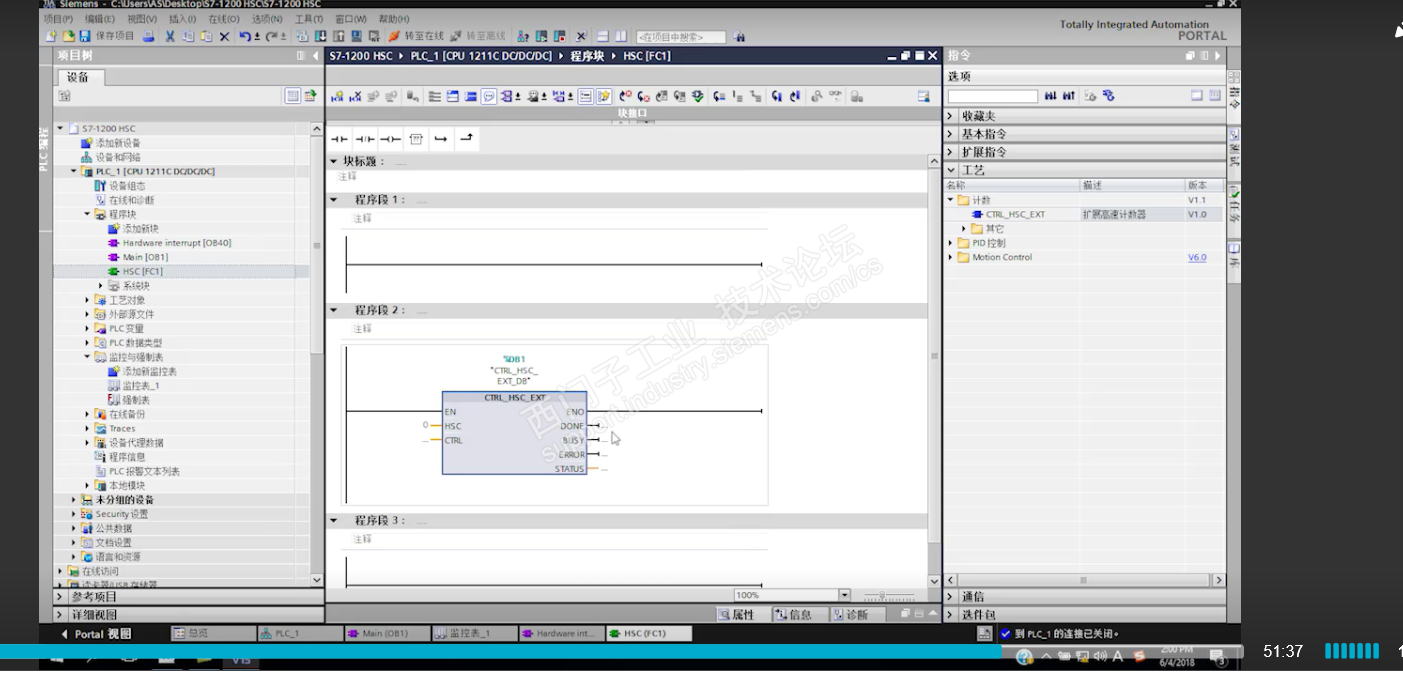The width and height of the screenshot is (1403, 687).
Task: Expand the Traces folder
Action: (88, 428)
